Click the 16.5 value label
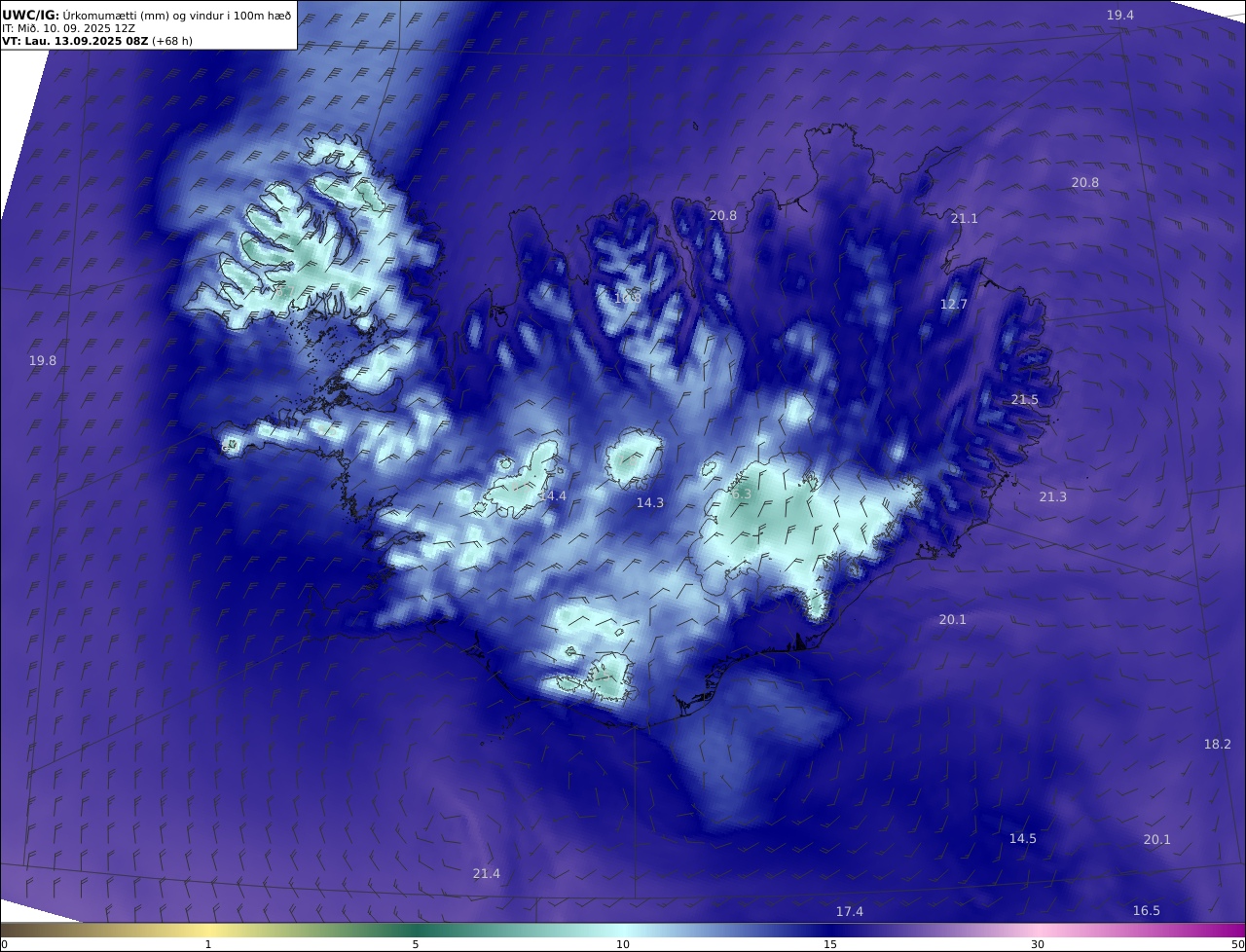1246x952 pixels. pos(1146,911)
